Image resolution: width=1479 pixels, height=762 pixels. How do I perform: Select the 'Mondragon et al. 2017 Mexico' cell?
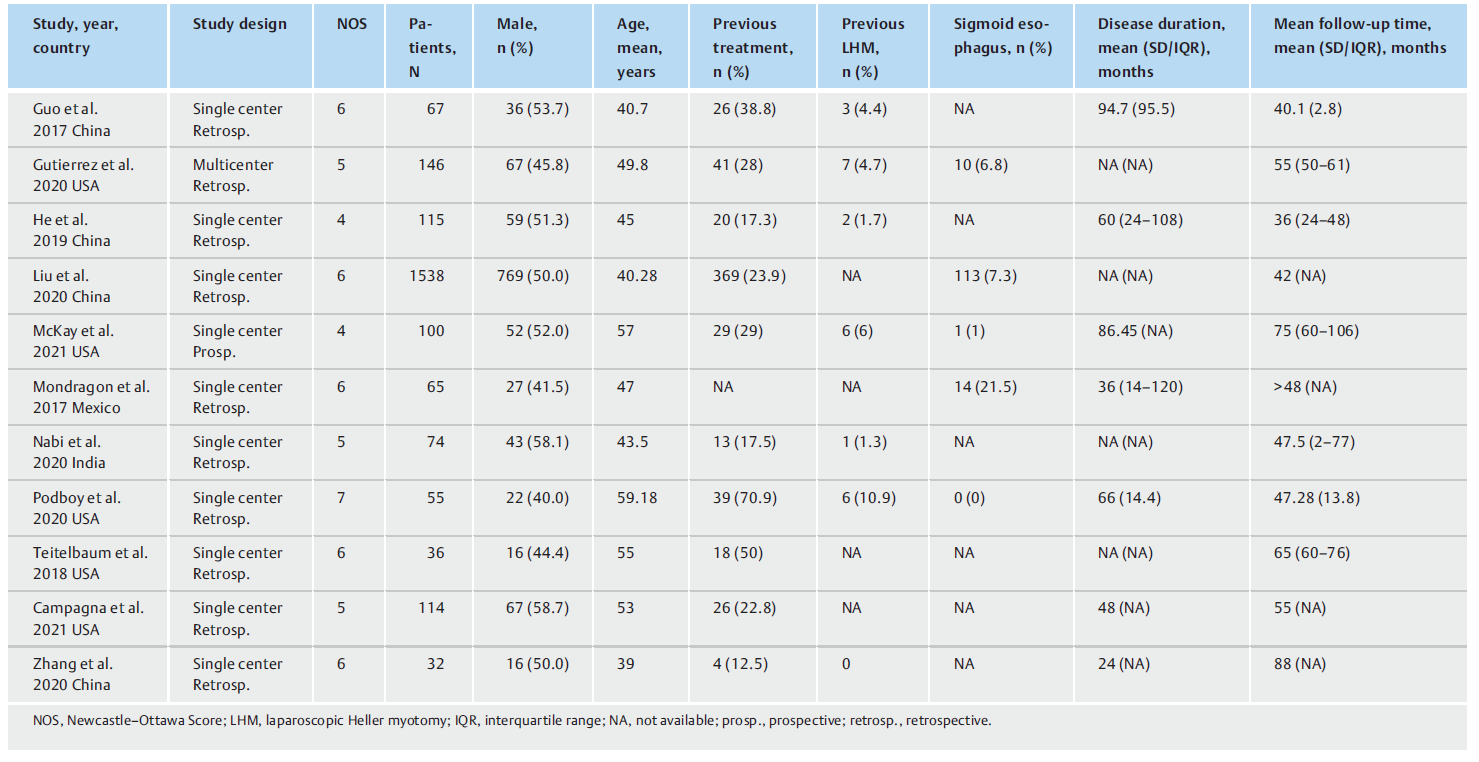pos(91,397)
